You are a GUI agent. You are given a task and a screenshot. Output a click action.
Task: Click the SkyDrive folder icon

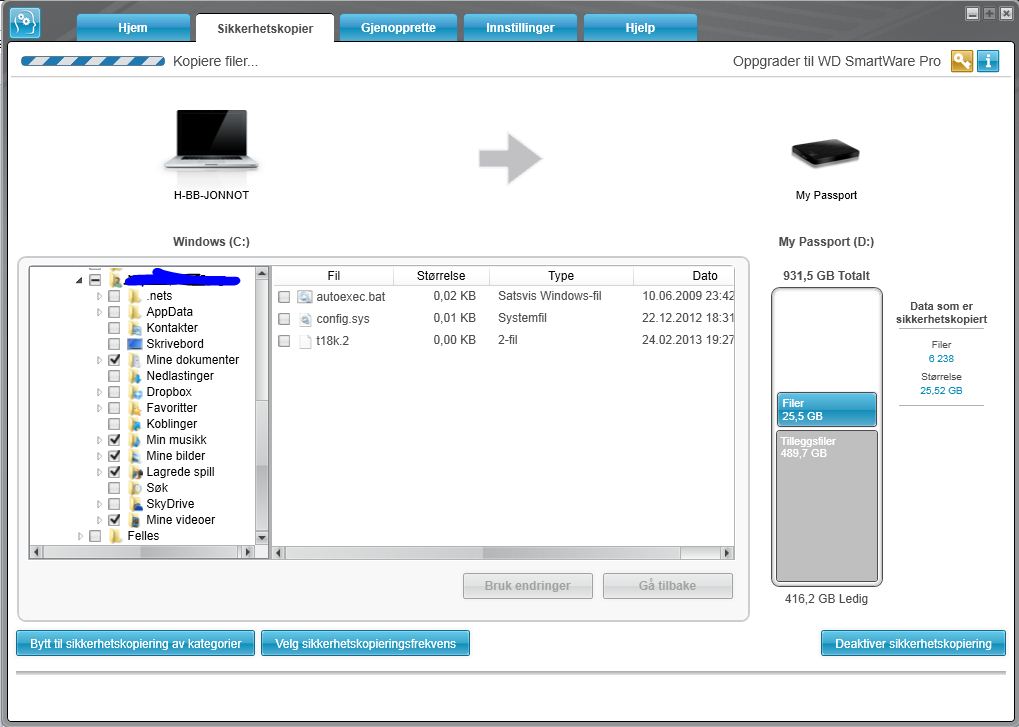(135, 504)
